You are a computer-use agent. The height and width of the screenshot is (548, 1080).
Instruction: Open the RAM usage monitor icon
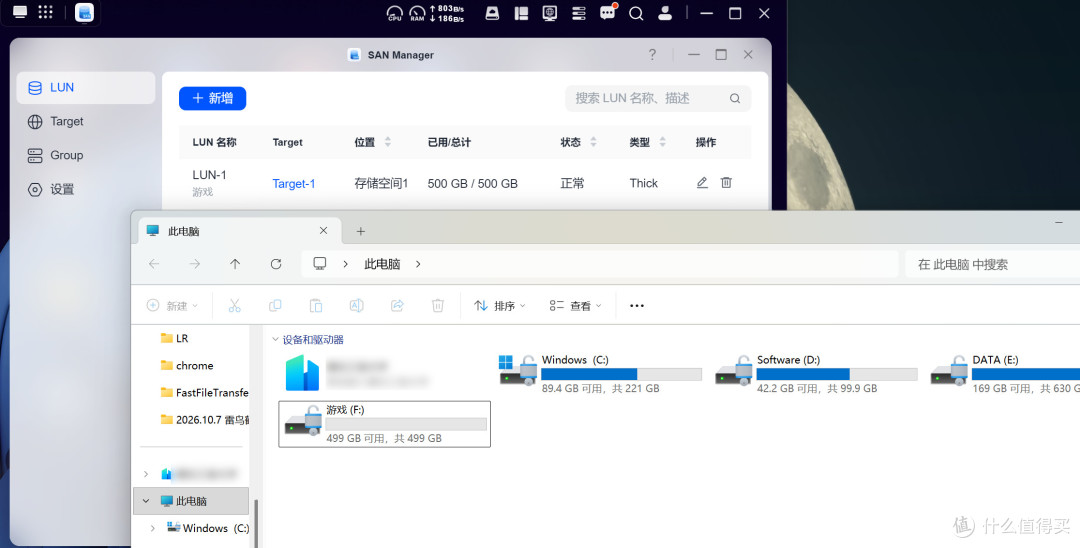click(x=417, y=13)
